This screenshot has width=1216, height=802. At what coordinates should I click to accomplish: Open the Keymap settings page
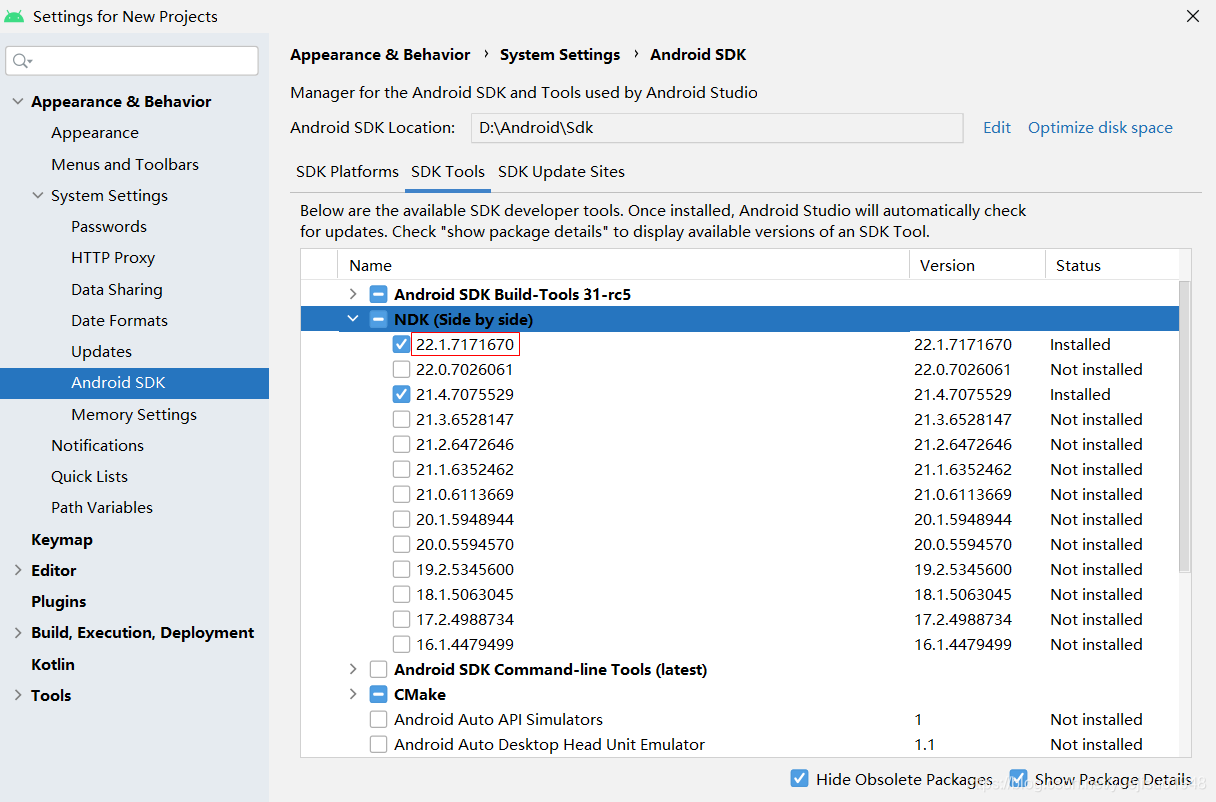click(x=62, y=539)
